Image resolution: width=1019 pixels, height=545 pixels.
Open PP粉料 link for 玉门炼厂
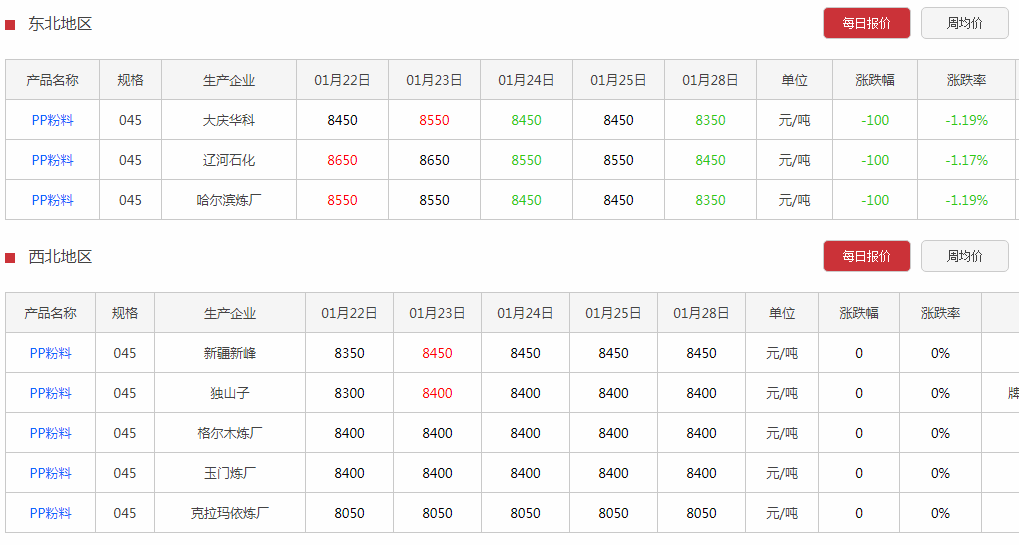[x=50, y=473]
